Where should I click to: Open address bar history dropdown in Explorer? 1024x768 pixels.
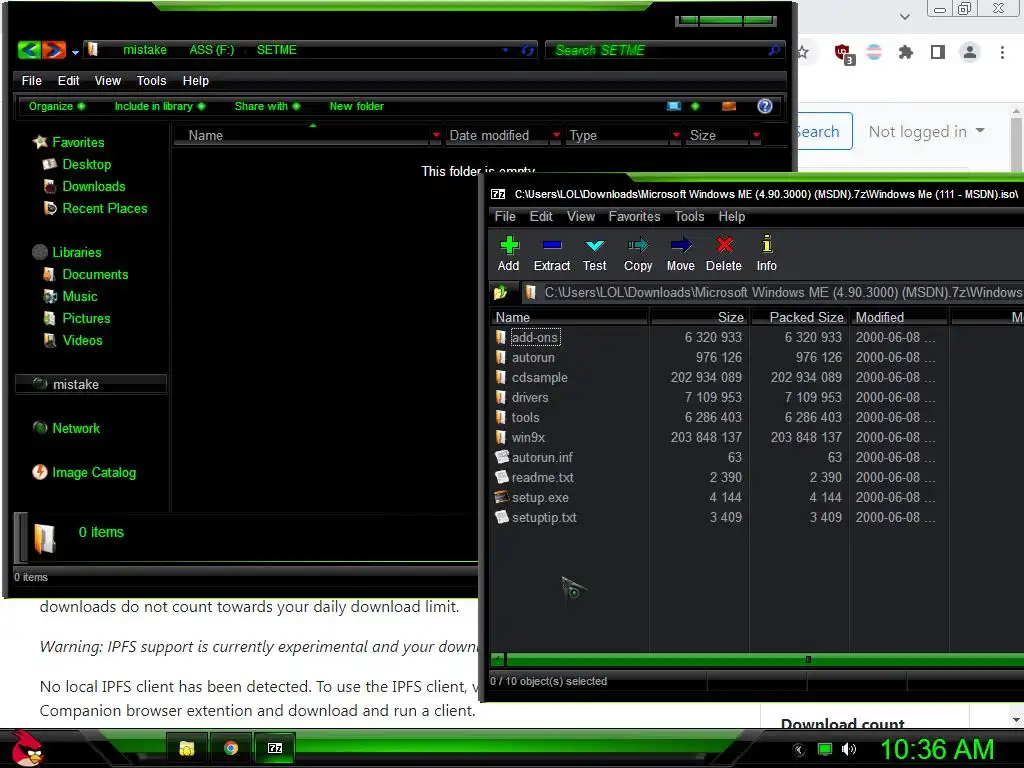click(505, 50)
